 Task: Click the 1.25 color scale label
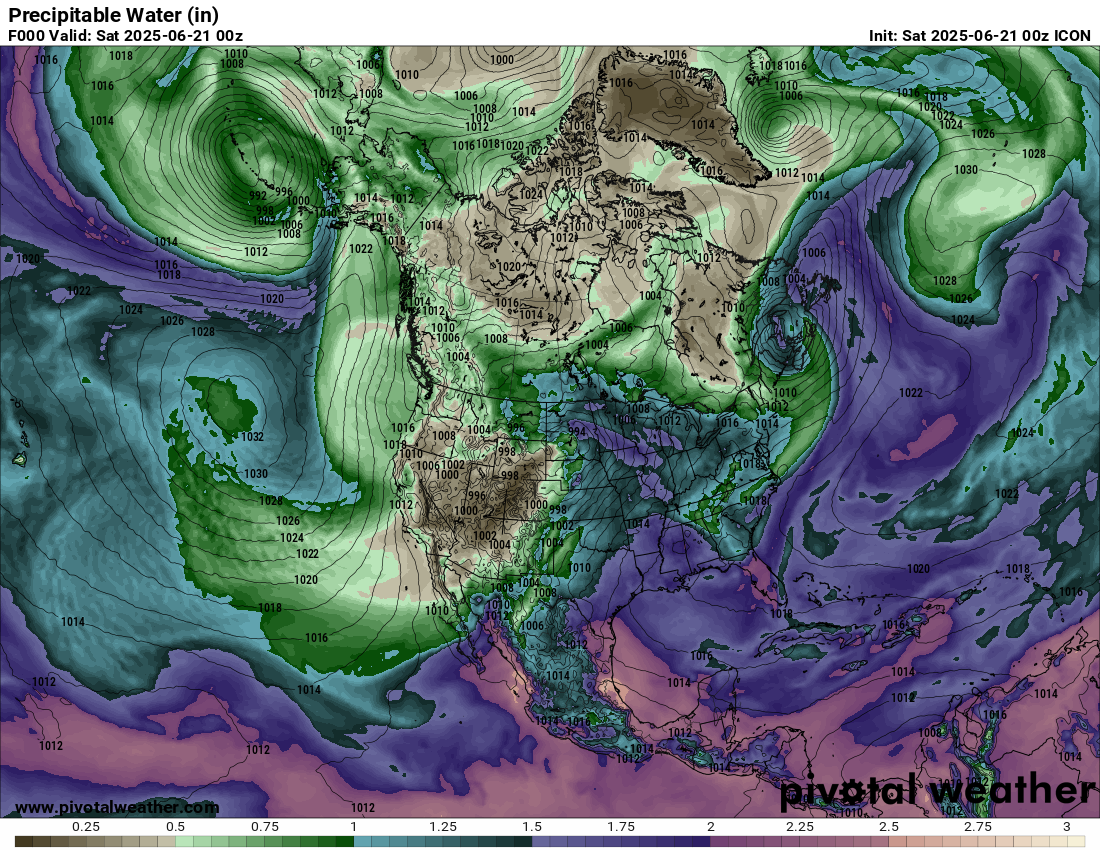click(443, 827)
